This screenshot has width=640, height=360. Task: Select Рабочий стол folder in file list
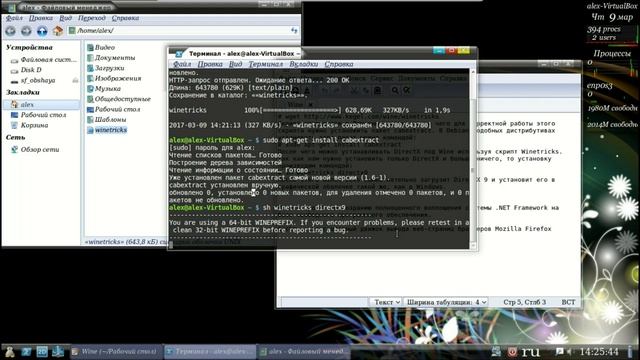[113, 109]
